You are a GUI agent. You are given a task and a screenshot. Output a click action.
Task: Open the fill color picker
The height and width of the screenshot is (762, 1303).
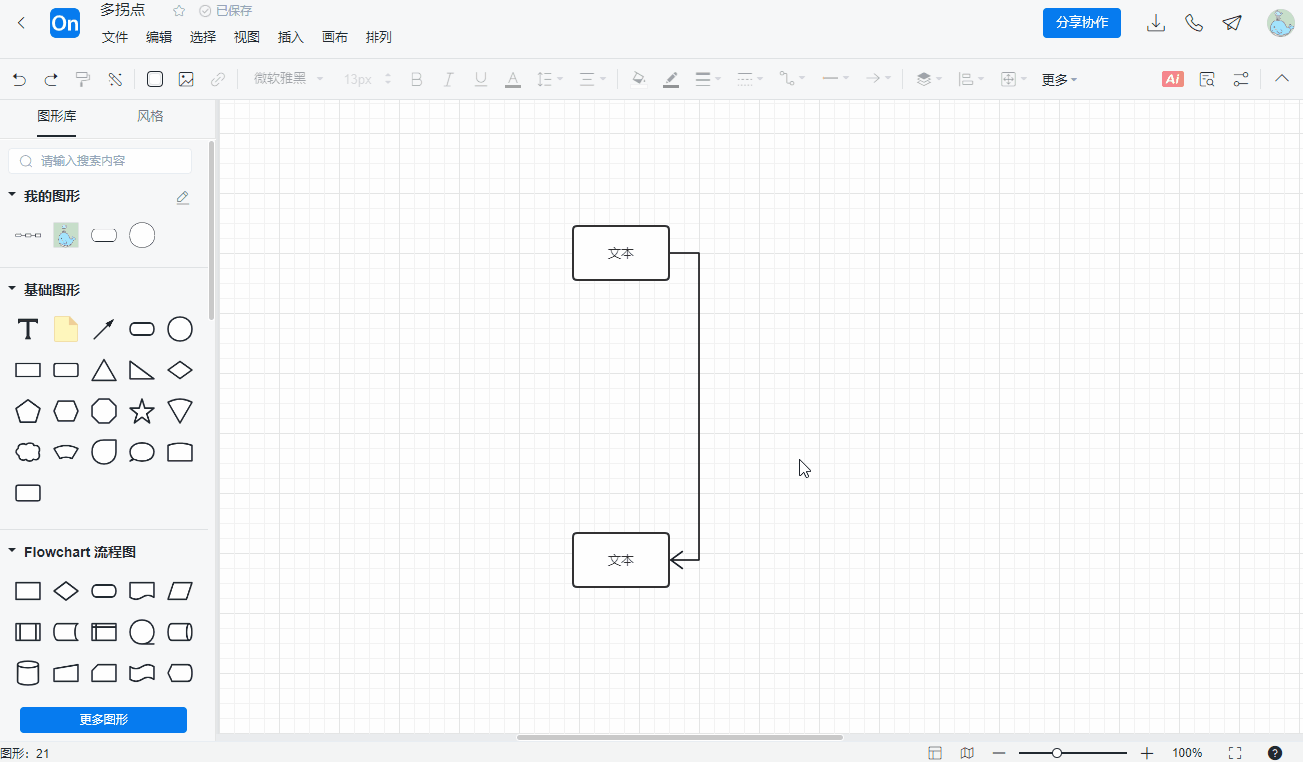[639, 79]
